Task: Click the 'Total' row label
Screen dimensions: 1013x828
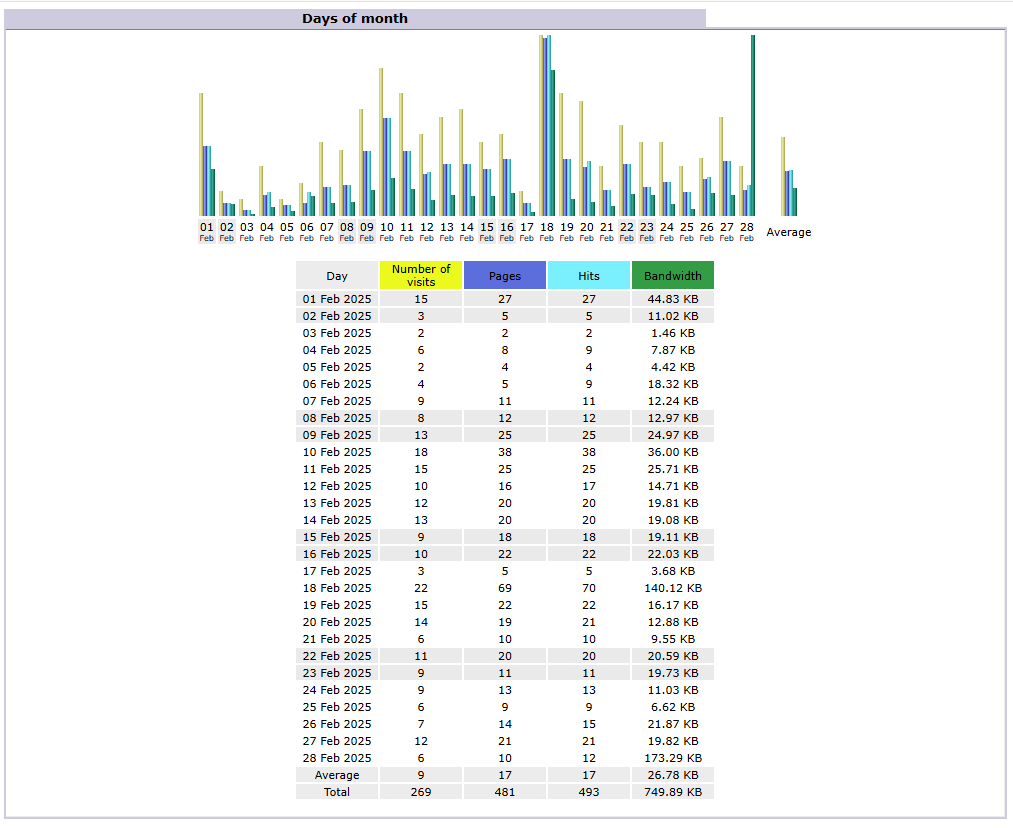Action: [x=337, y=792]
